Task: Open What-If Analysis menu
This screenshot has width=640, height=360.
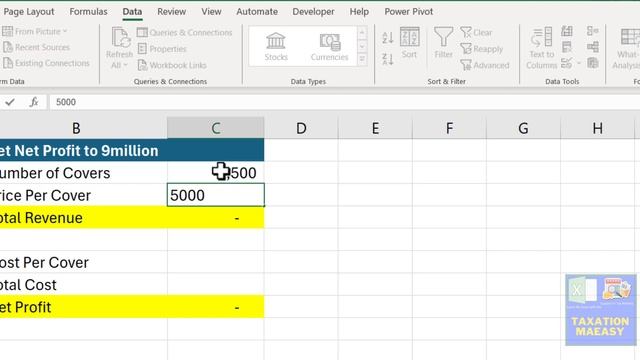Action: tap(628, 48)
